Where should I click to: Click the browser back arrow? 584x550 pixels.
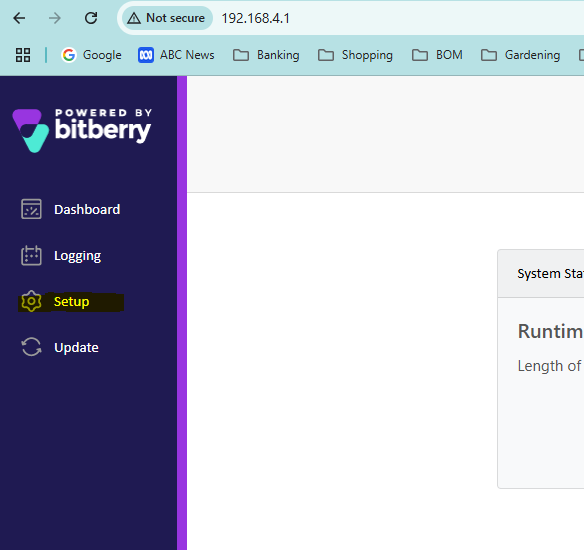(x=19, y=18)
